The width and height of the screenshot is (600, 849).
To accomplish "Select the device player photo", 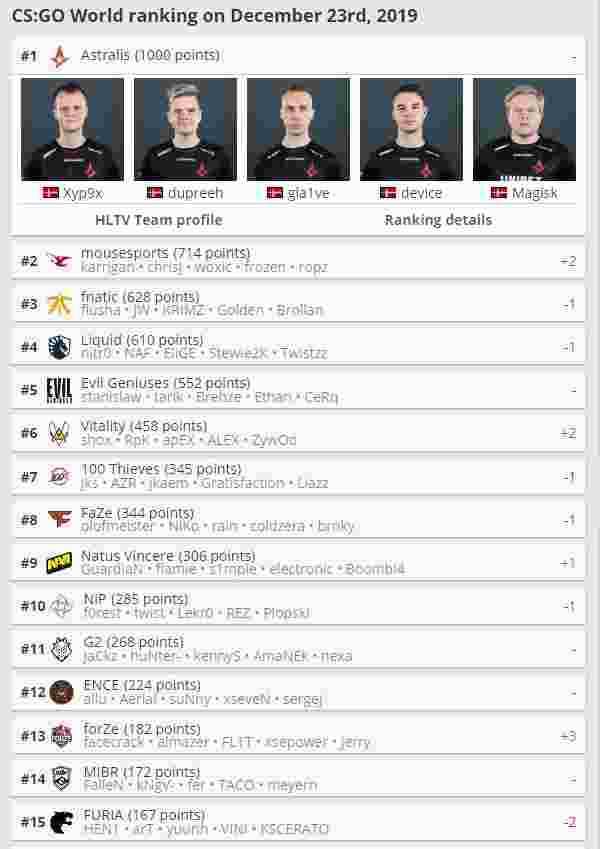I will (412, 129).
